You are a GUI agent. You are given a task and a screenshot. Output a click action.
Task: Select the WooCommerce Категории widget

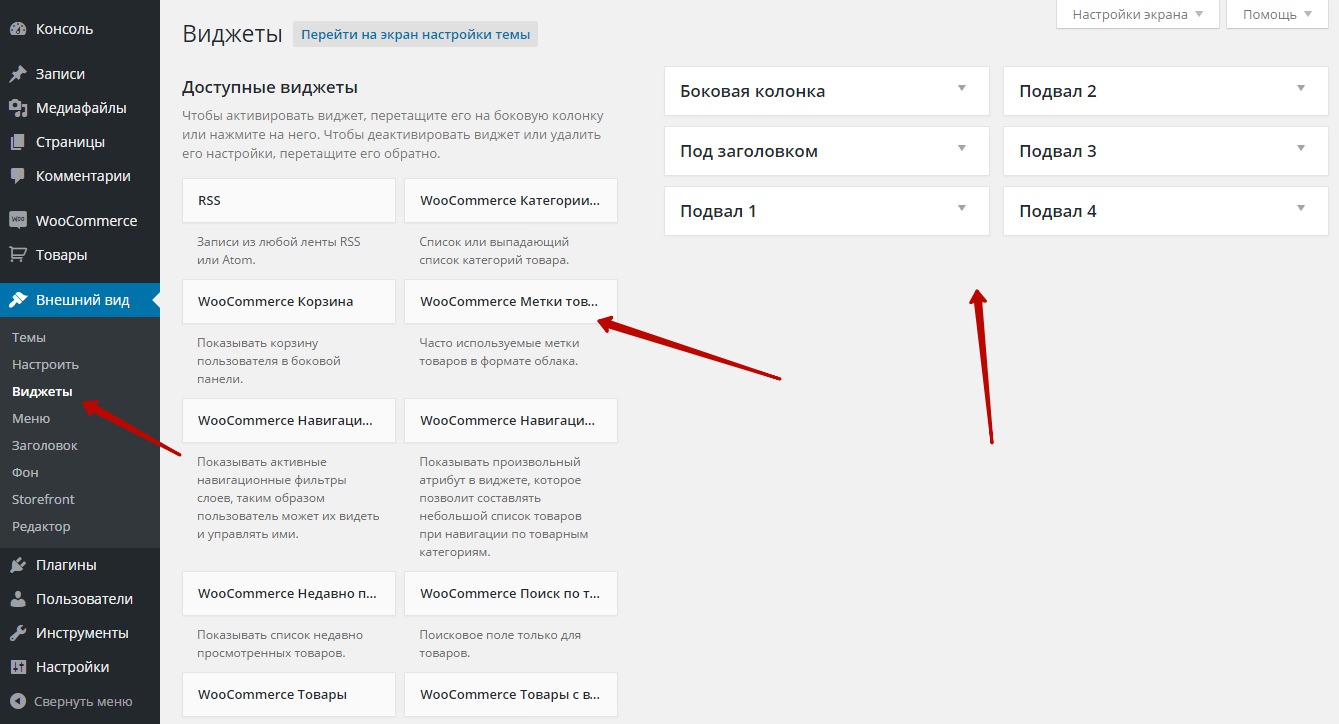point(511,201)
